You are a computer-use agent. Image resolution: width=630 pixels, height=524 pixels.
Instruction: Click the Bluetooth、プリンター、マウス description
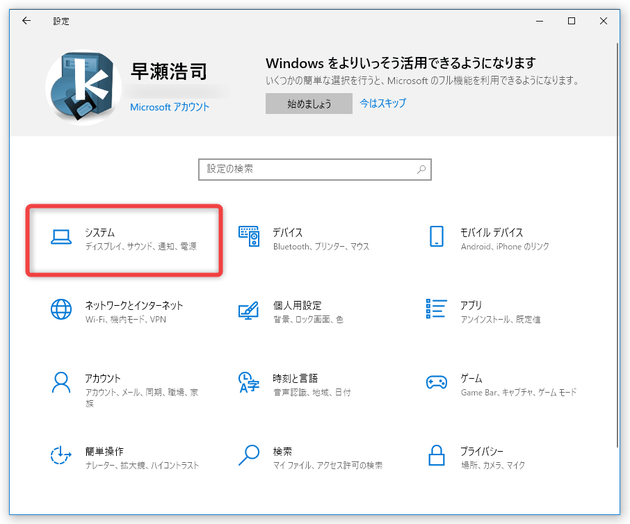321,246
